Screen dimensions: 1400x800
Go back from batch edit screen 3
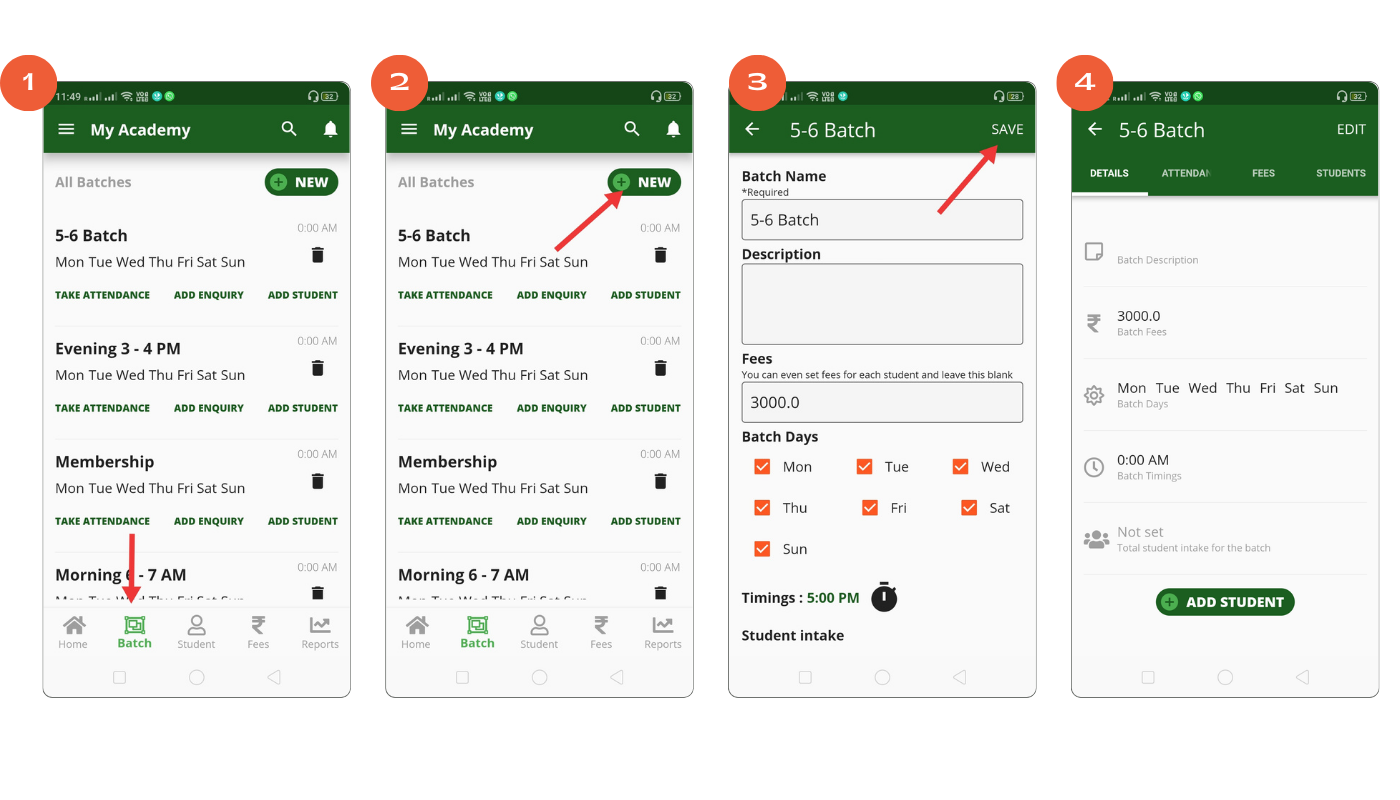(752, 129)
